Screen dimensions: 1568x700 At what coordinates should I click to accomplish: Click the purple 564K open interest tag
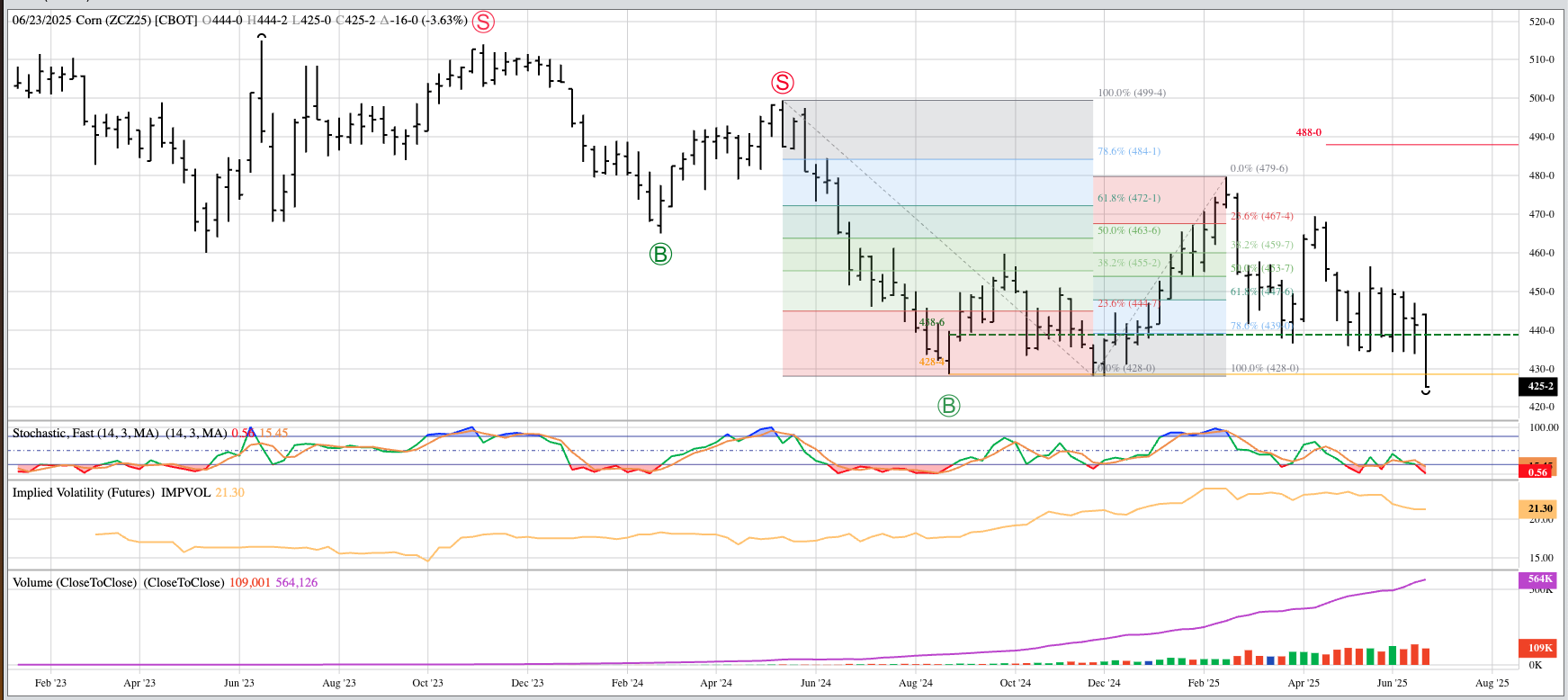coord(1540,579)
